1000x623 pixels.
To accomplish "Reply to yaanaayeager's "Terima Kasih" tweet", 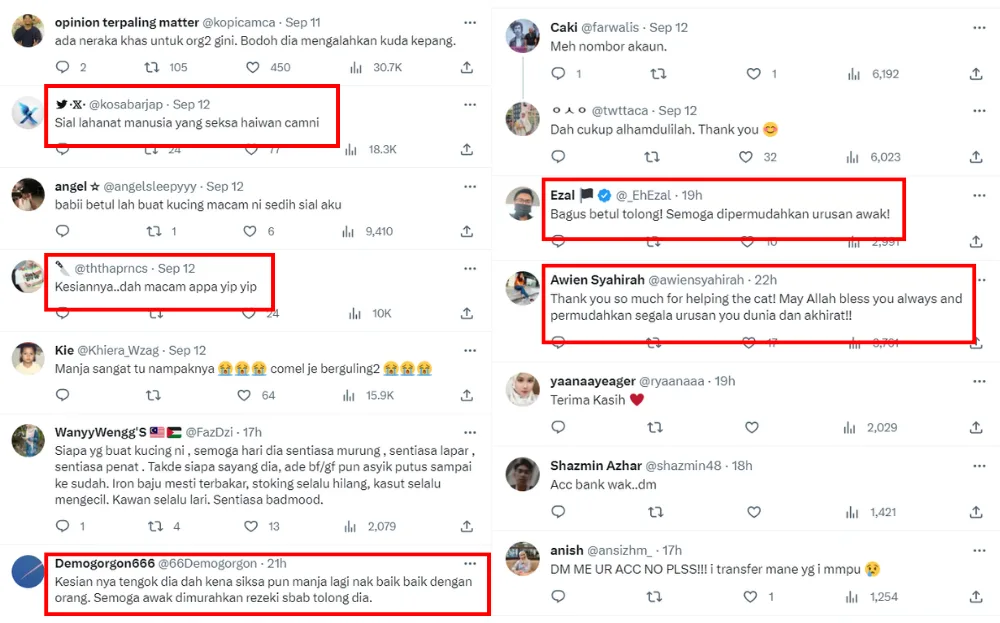I will (559, 427).
